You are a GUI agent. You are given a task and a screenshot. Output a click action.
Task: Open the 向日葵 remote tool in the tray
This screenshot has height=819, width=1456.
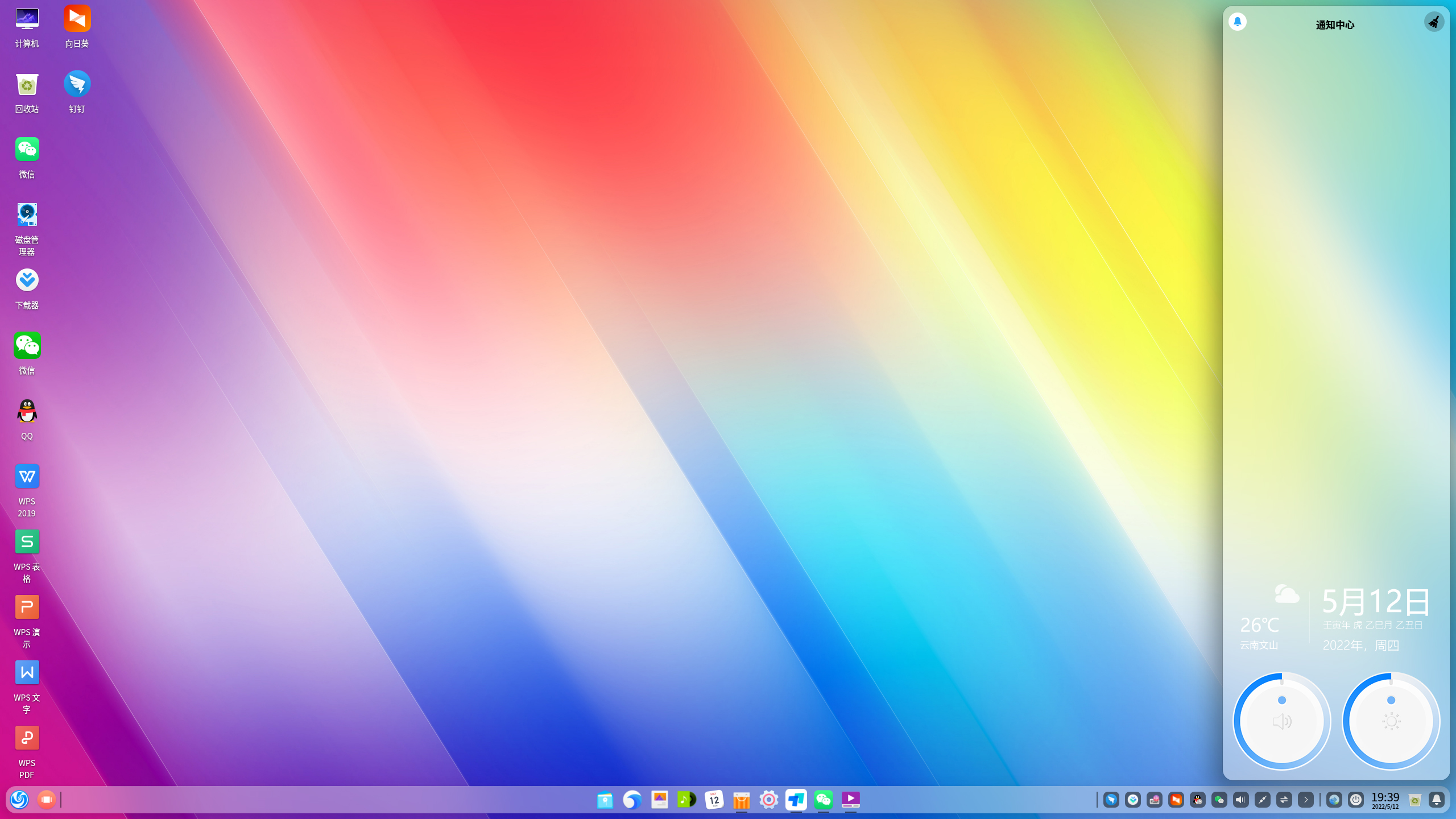(x=1176, y=800)
